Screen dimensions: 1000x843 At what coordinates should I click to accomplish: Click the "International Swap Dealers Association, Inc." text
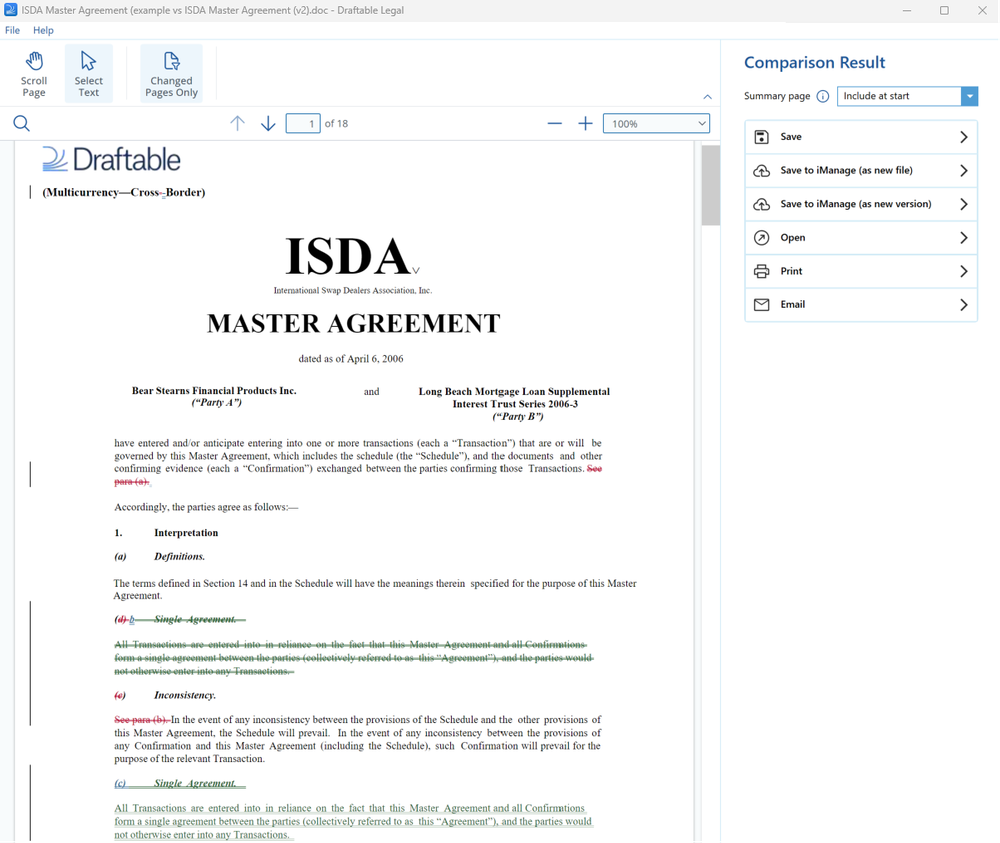coord(353,291)
